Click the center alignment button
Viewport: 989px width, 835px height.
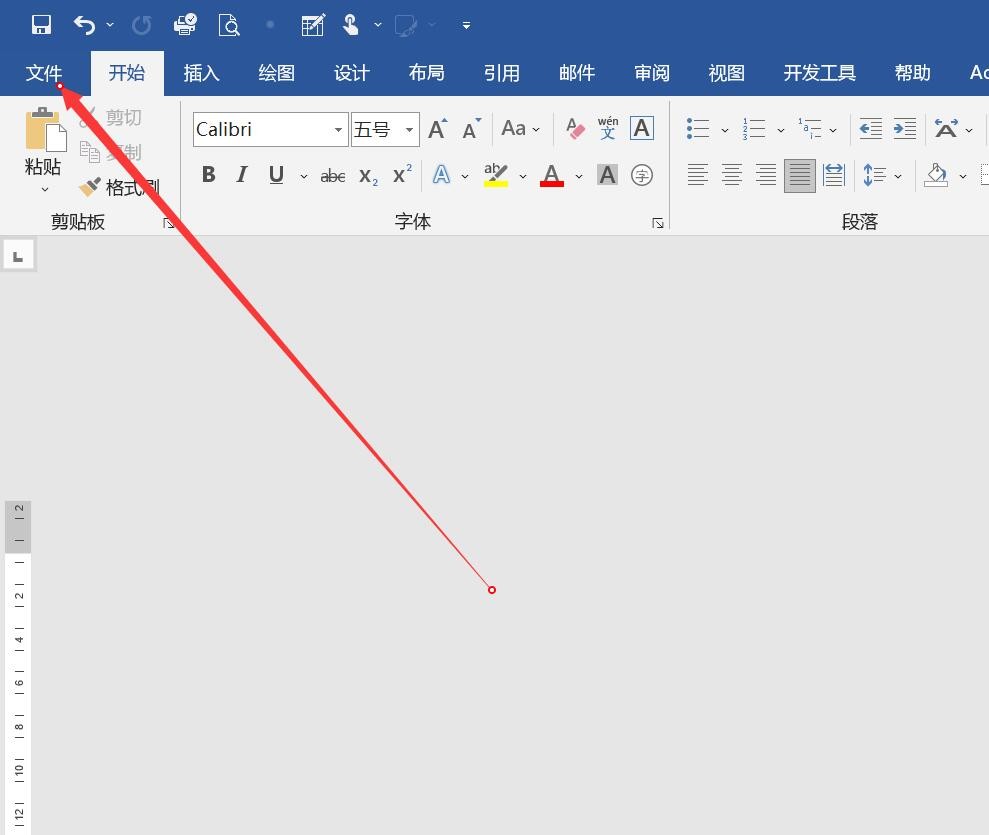732,175
